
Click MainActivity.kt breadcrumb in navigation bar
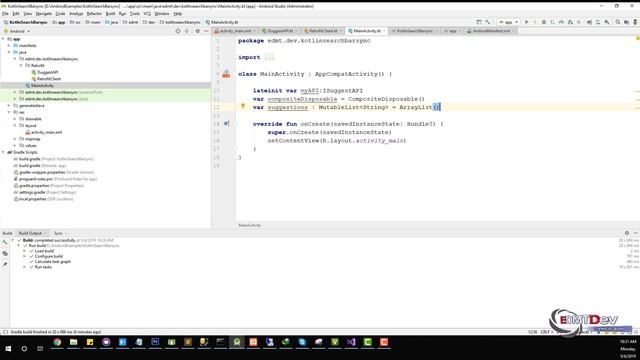tap(222, 22)
